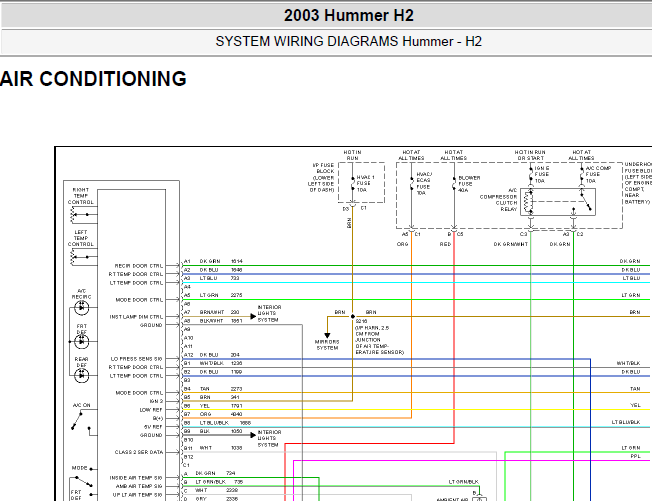
Task: Click the 'INST LAMP DIM CTRL' label
Action: click(136, 317)
